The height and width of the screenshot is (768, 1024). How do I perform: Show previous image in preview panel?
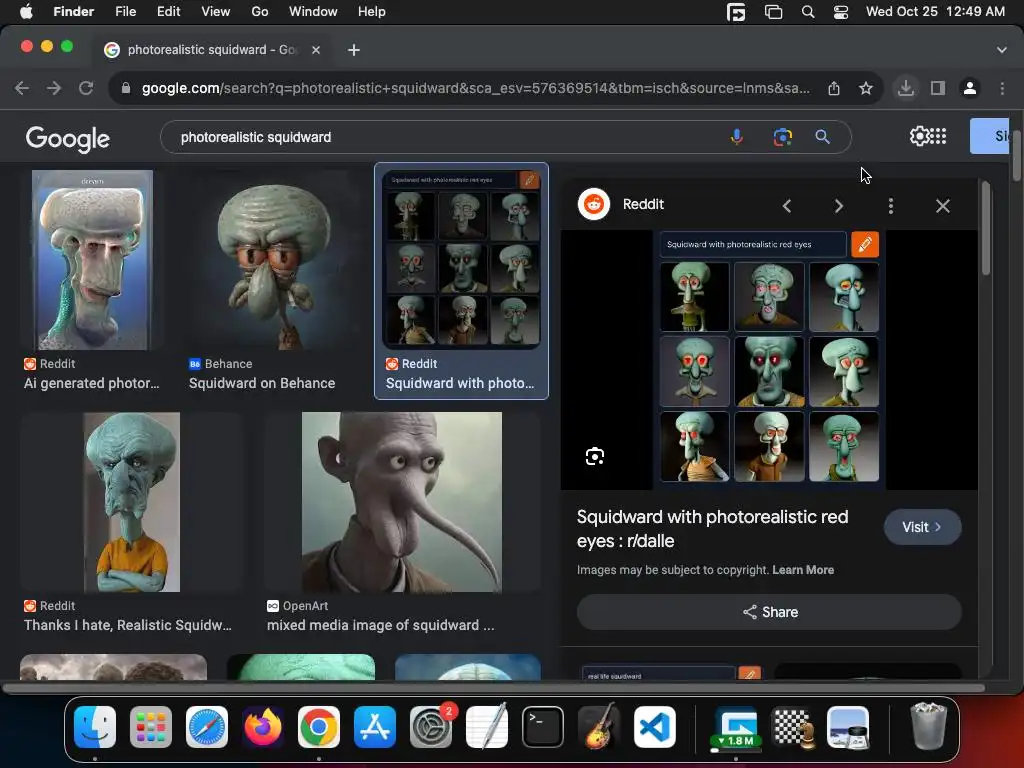(787, 206)
